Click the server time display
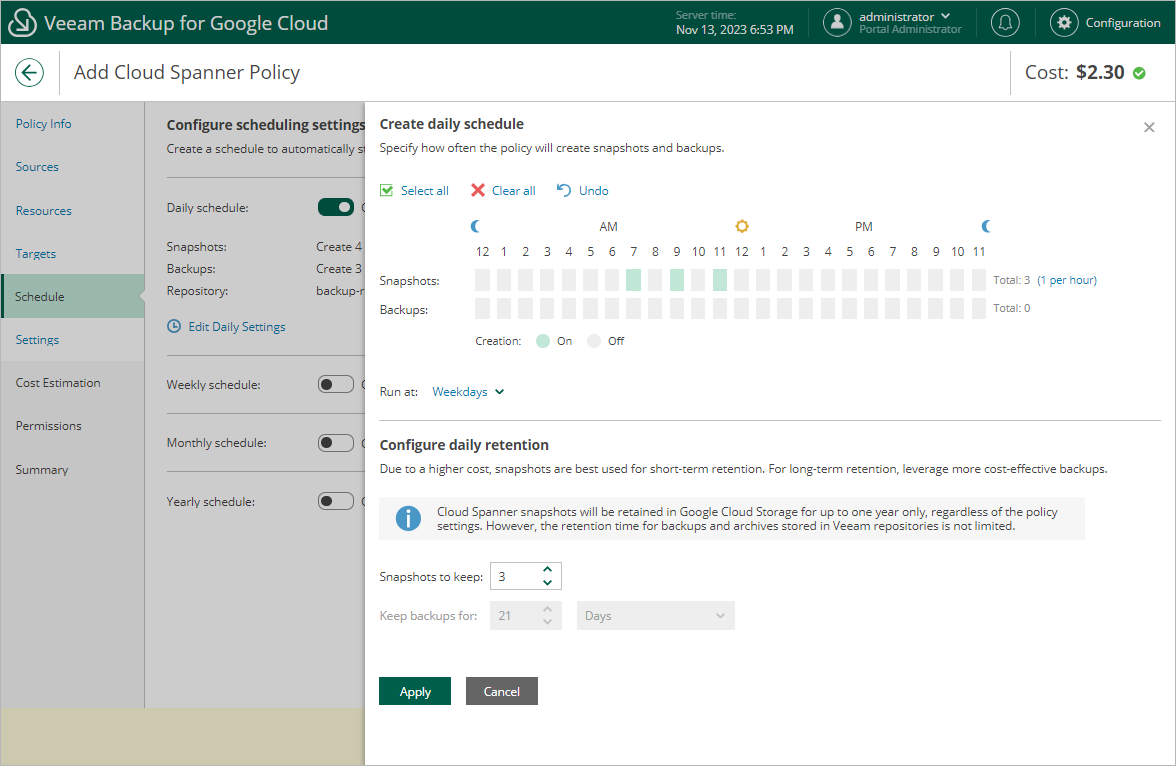 click(734, 23)
